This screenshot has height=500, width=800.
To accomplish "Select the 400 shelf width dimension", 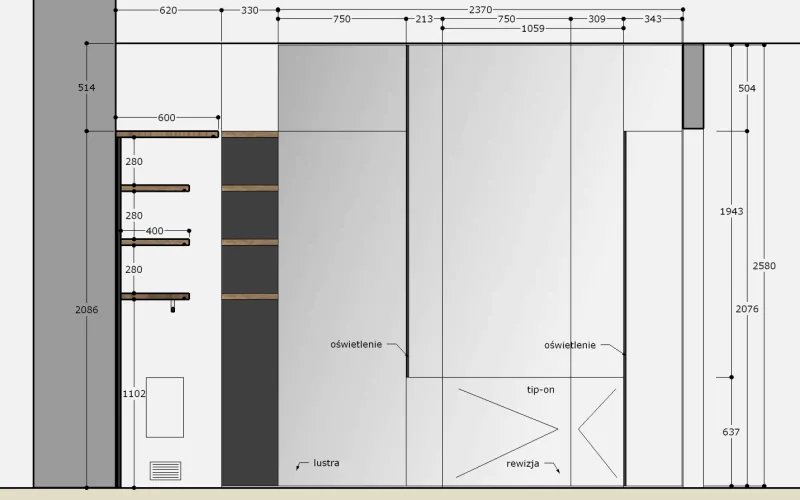I will pos(155,231).
